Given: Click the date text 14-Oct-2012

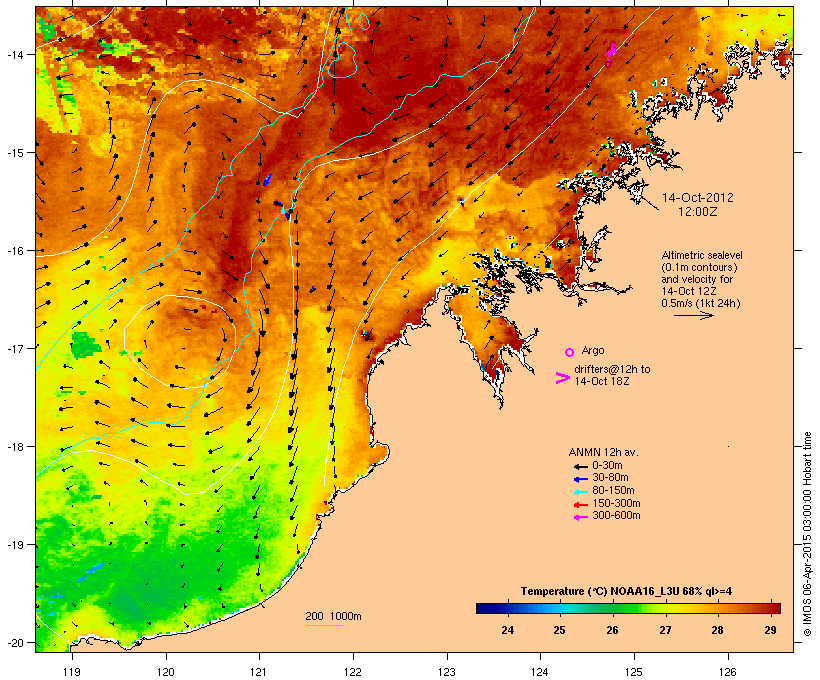Looking at the screenshot, I should 698,198.
